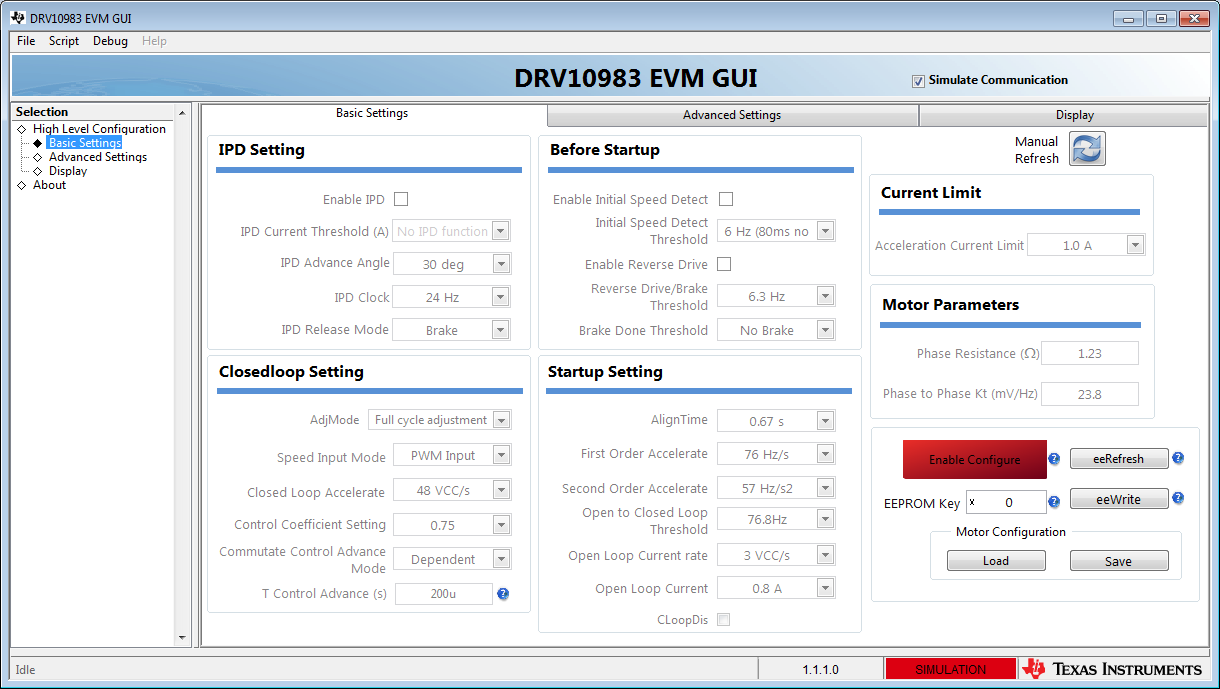Click Phase to Phase Kt input field
This screenshot has height=689, width=1220.
[1090, 394]
